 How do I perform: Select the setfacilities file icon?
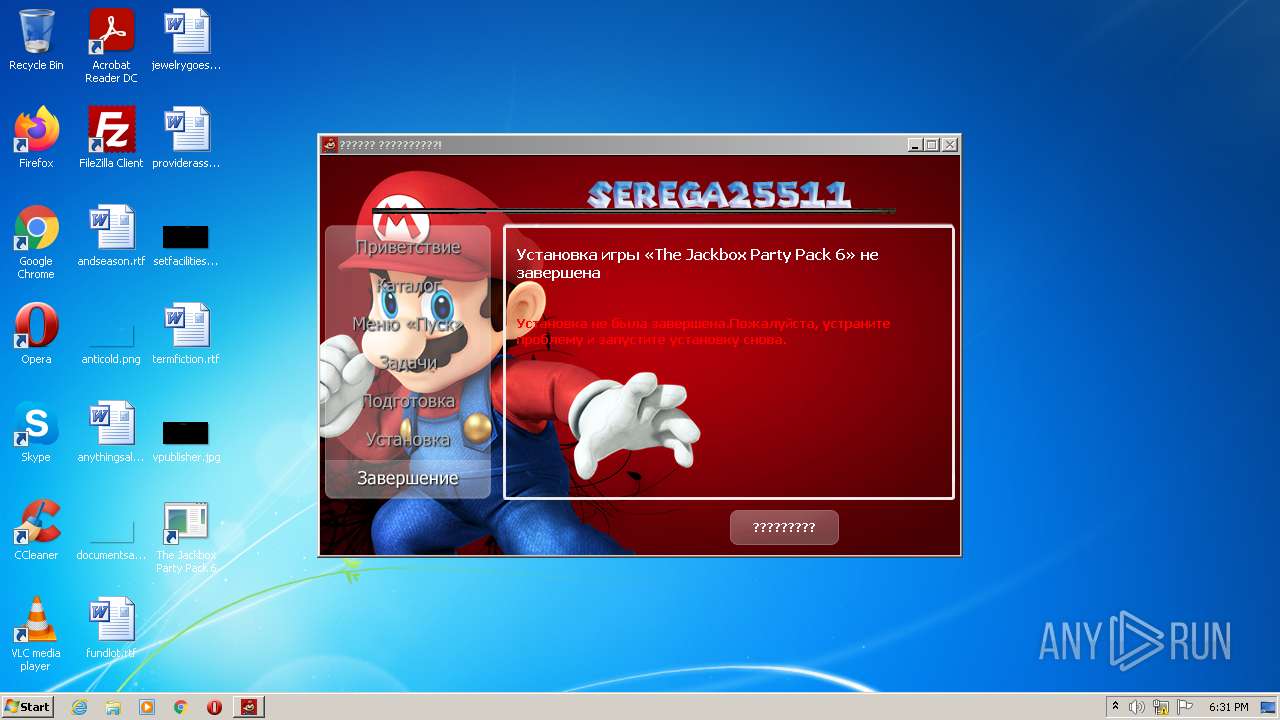click(x=186, y=242)
